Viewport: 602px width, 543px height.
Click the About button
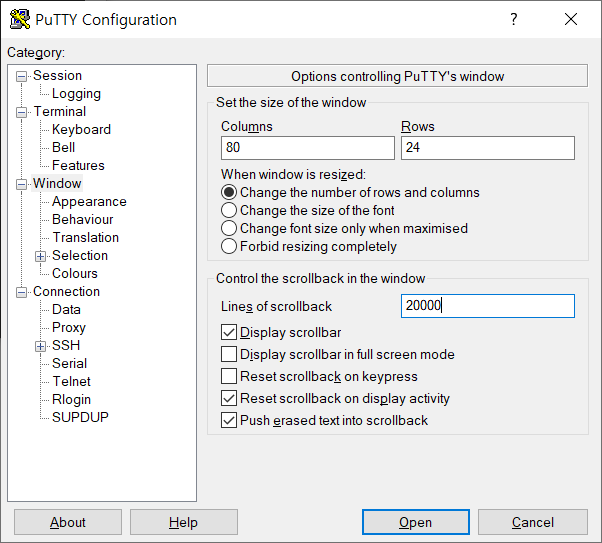pos(68,522)
